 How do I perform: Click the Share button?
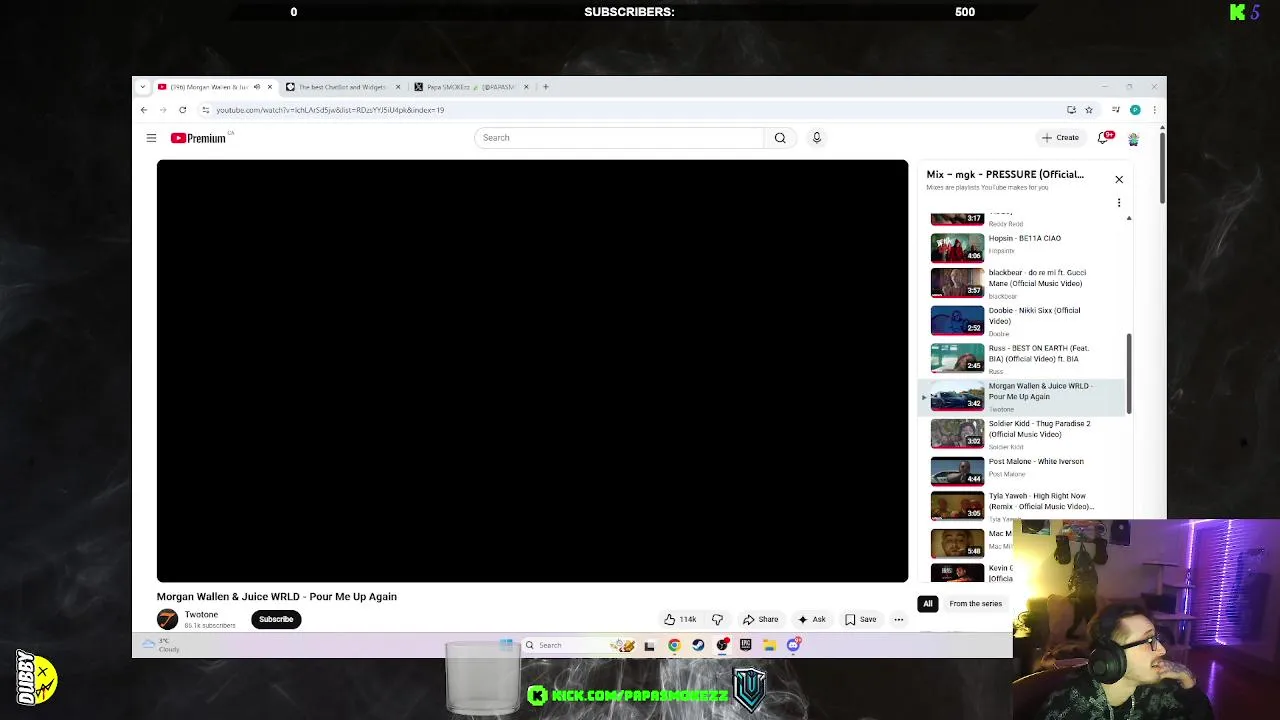click(x=761, y=619)
